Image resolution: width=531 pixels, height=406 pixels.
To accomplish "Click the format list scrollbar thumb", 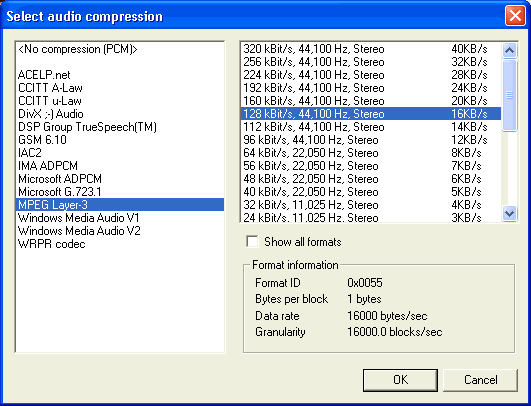I will [509, 95].
